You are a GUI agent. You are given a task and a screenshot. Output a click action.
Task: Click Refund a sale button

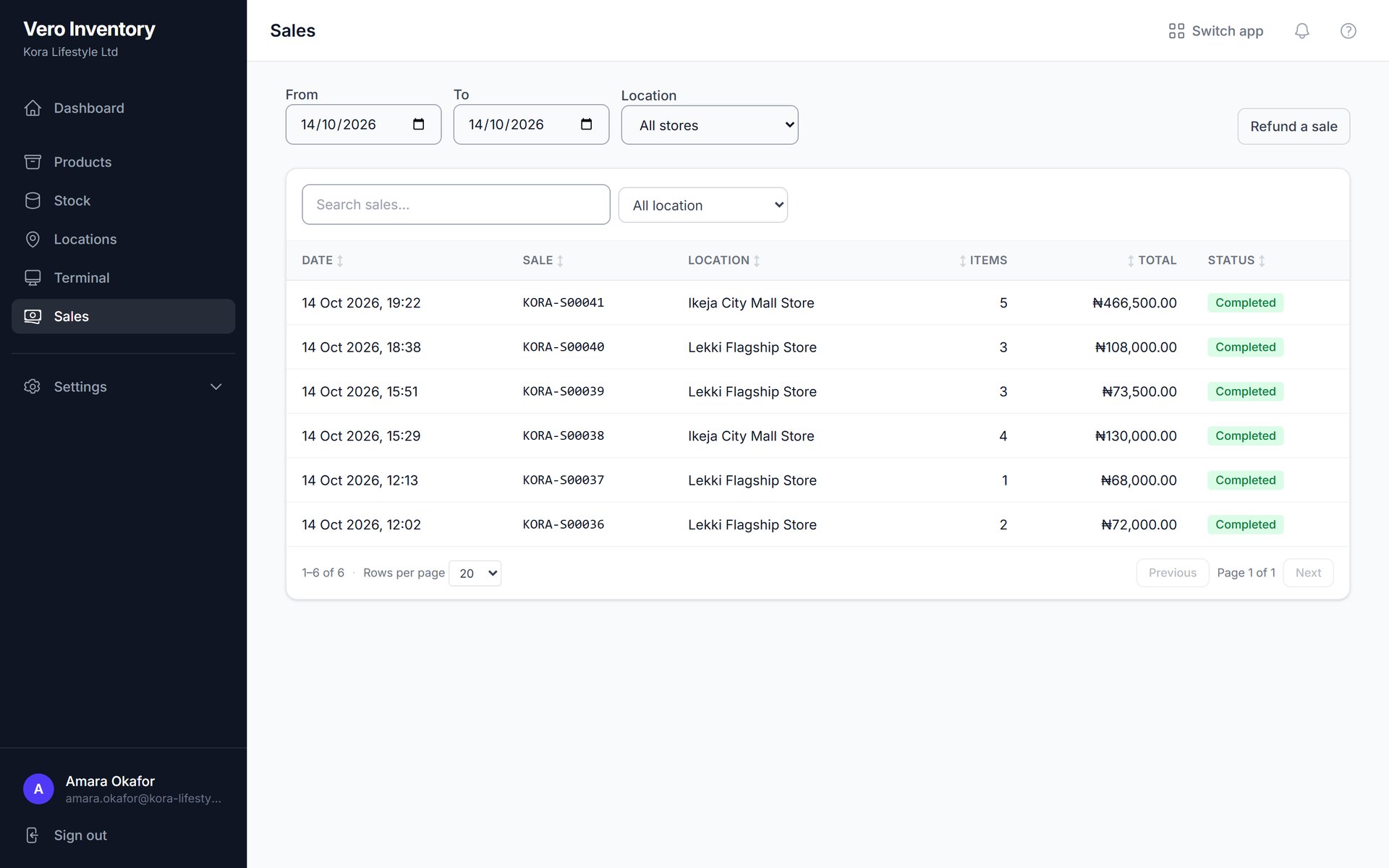1294,127
